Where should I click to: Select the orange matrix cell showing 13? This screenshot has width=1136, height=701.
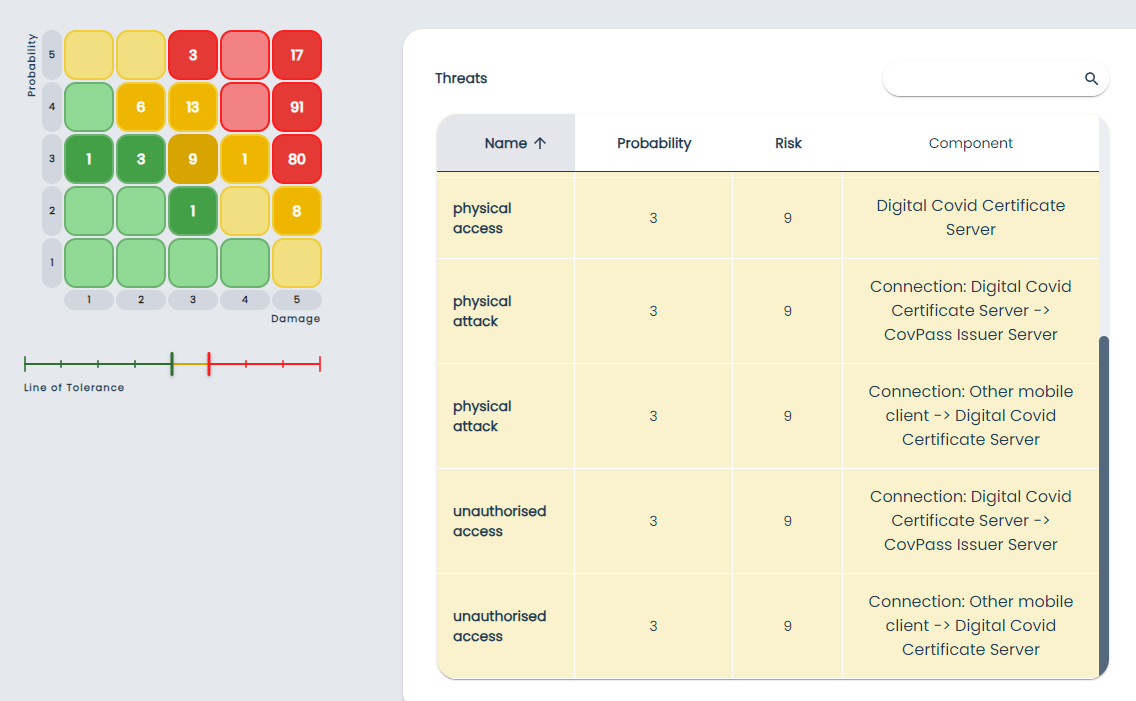(193, 107)
